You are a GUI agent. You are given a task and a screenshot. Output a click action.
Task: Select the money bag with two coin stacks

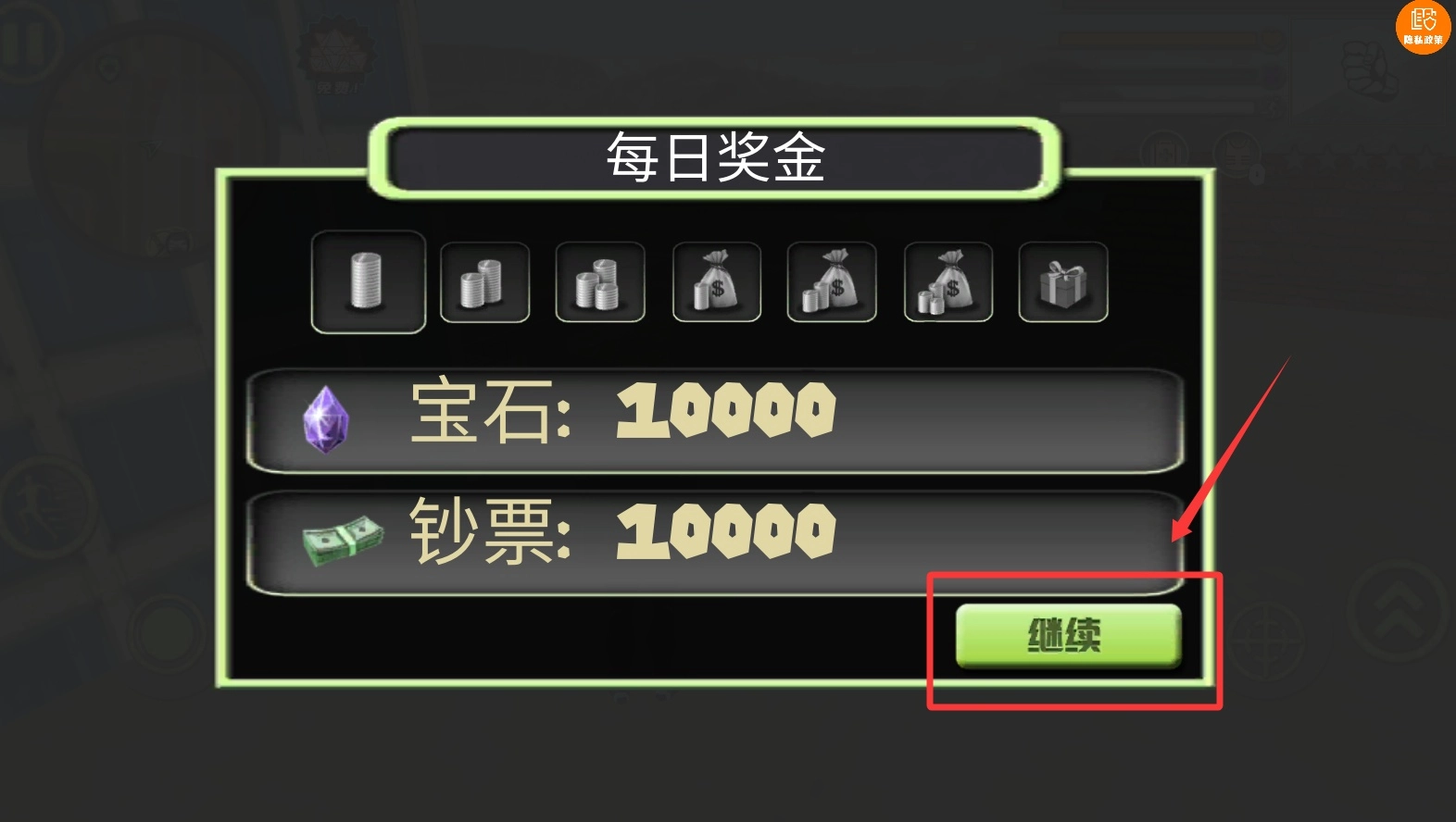[x=948, y=282]
